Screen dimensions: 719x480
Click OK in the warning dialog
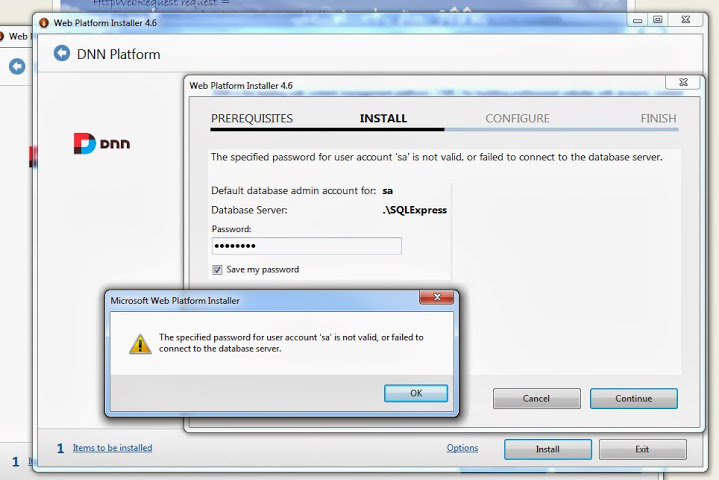[x=416, y=393]
